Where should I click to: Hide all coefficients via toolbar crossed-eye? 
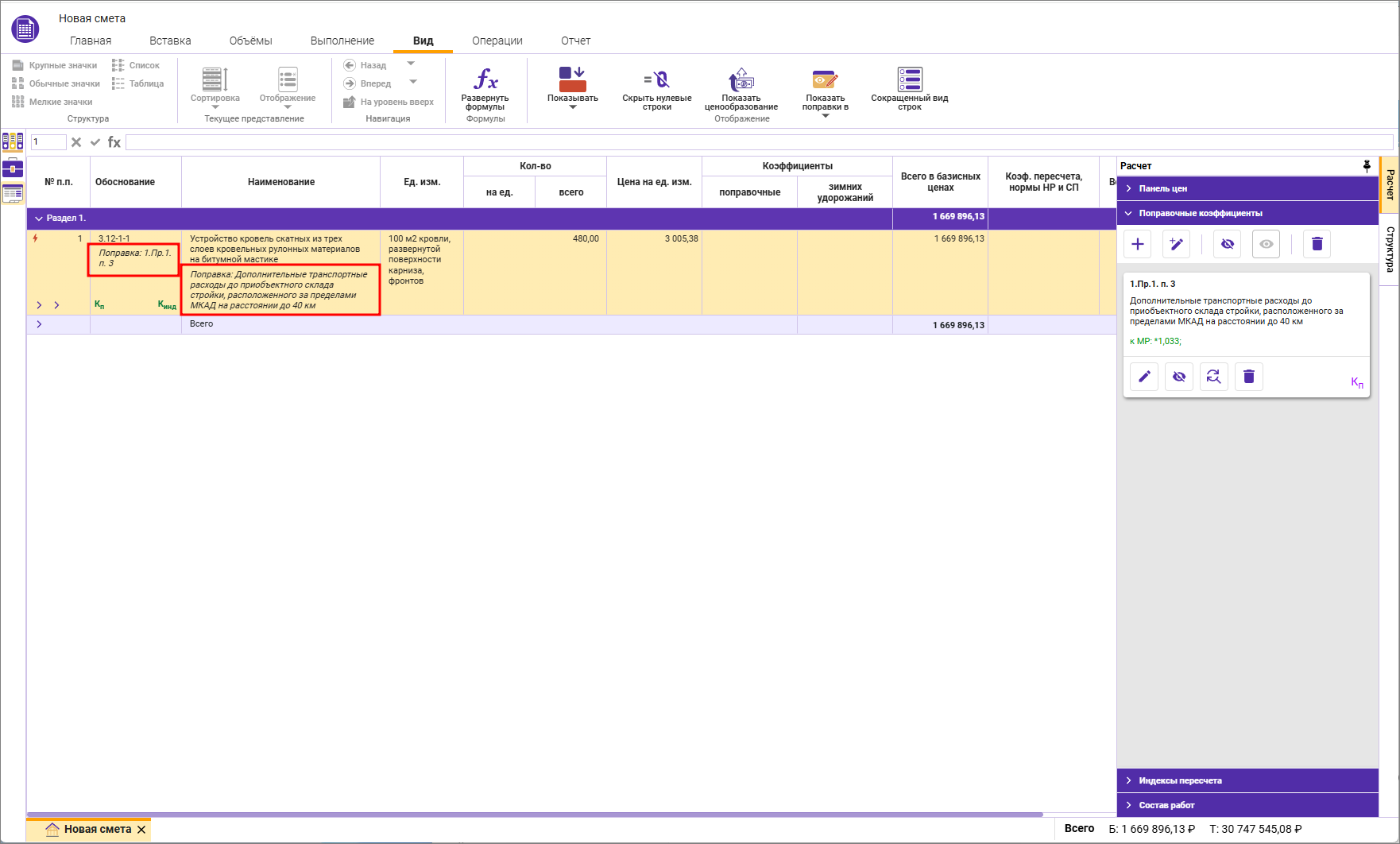(x=1227, y=244)
